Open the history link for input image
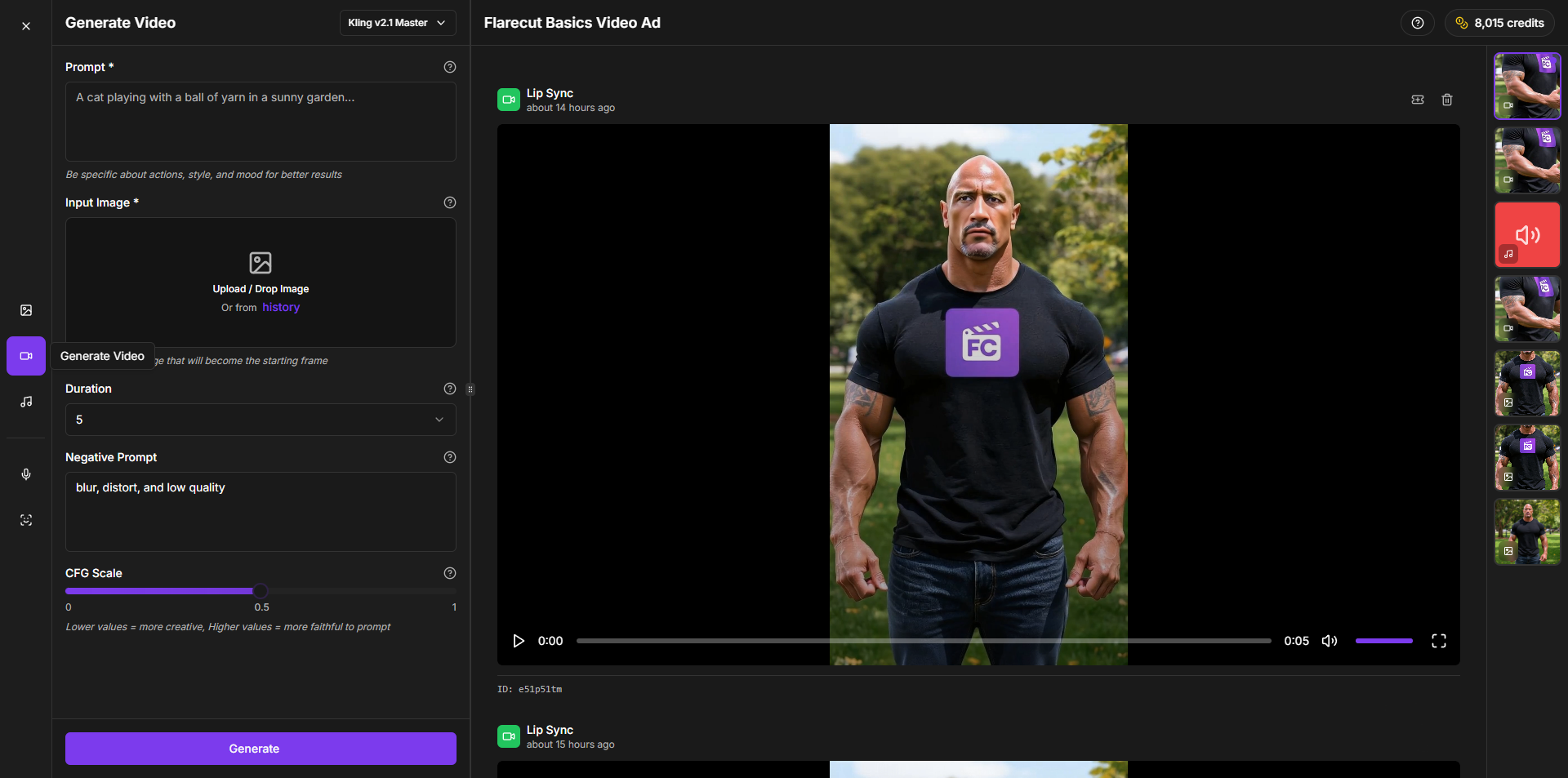The width and height of the screenshot is (1568, 778). pyautogui.click(x=281, y=308)
